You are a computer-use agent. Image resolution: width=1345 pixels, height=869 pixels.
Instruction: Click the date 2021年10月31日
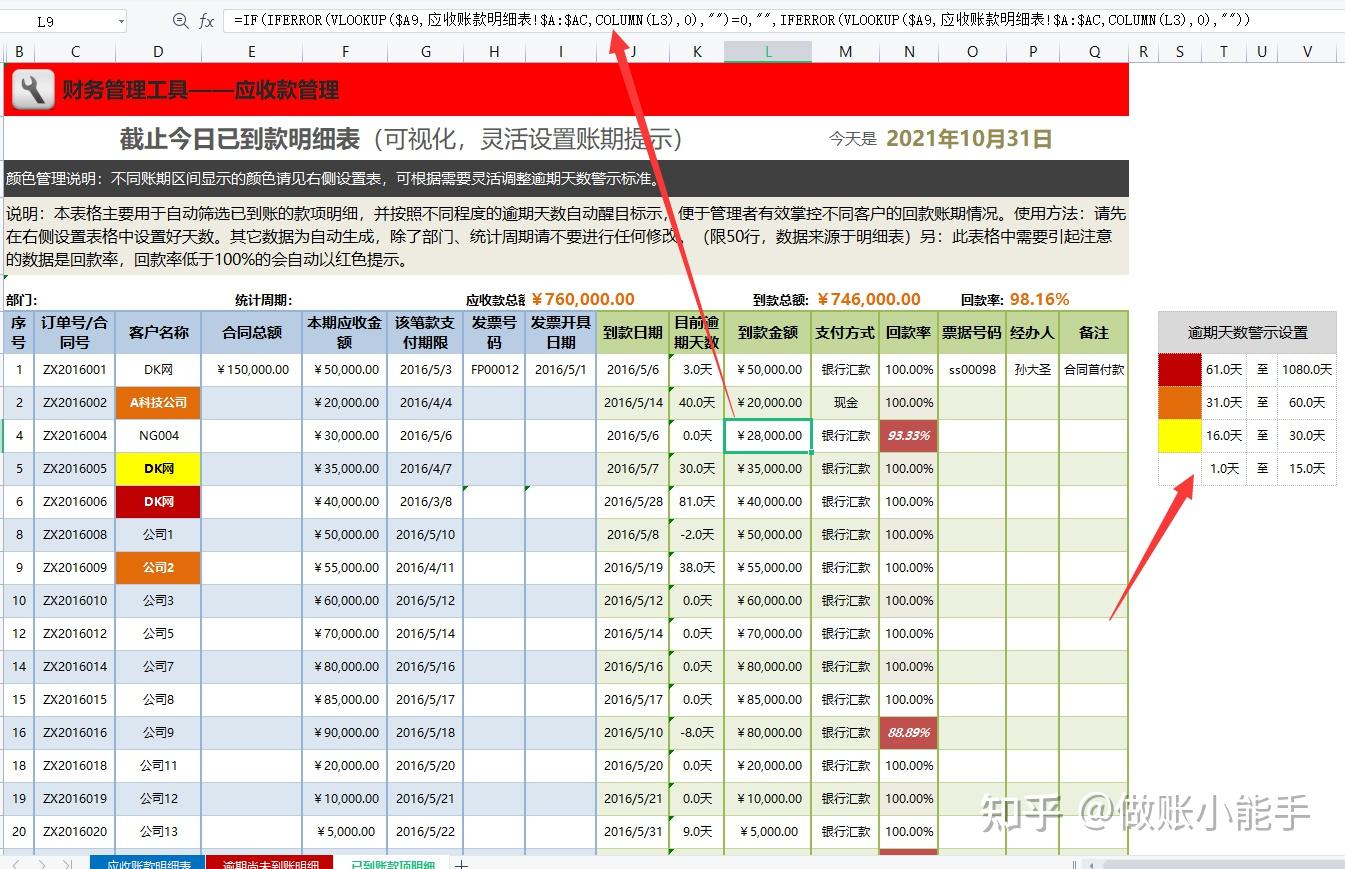coord(969,139)
